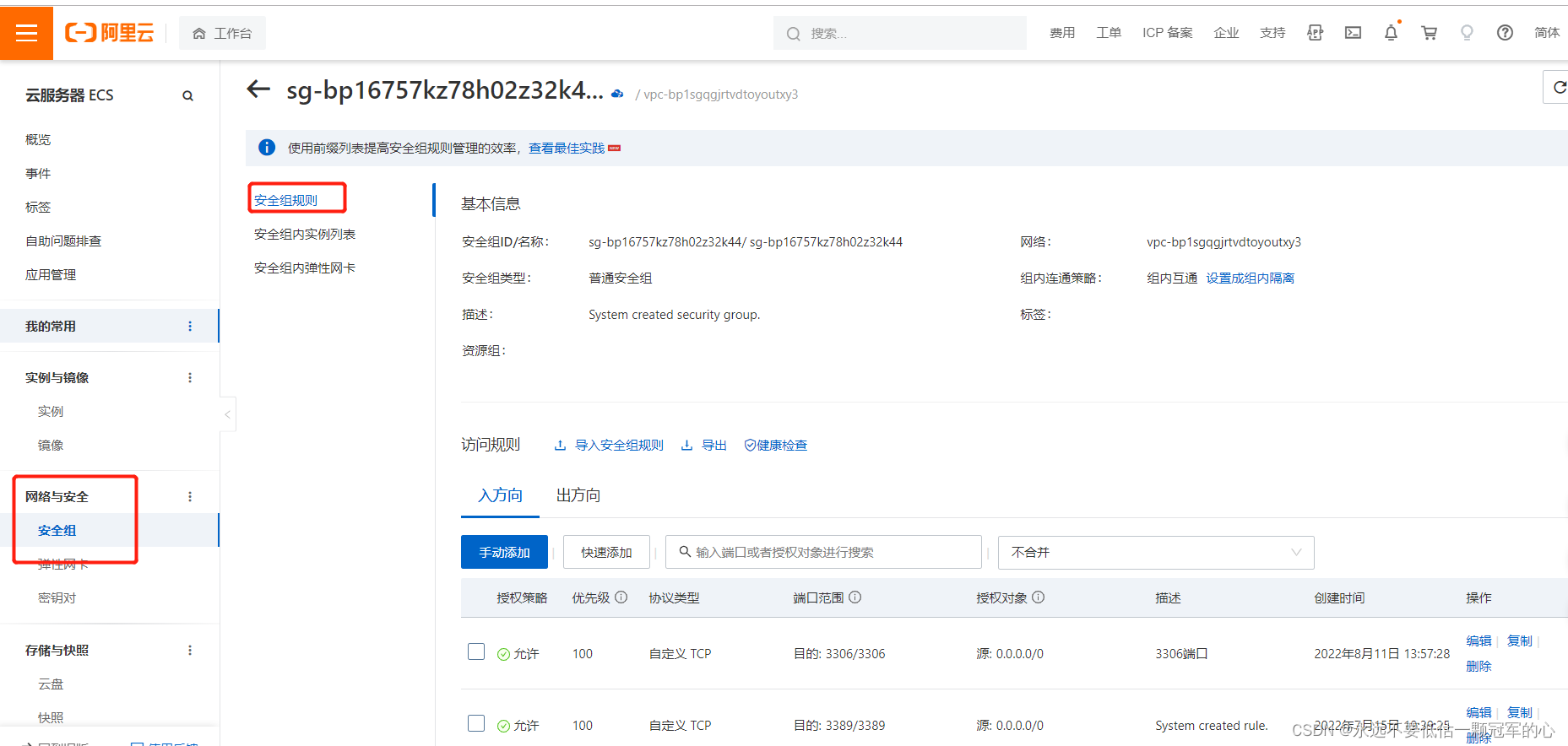Click the refresh button at top right
The image size is (1568, 746).
coord(1558,87)
